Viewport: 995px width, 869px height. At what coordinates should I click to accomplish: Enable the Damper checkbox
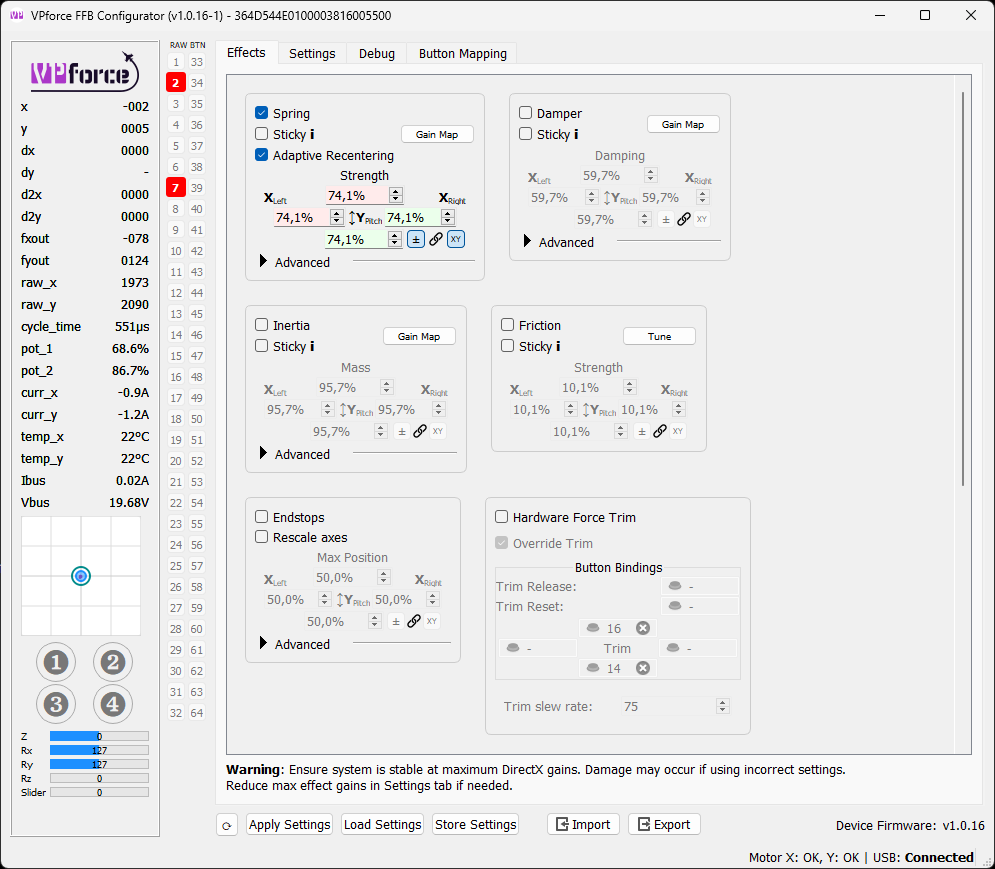(x=526, y=114)
